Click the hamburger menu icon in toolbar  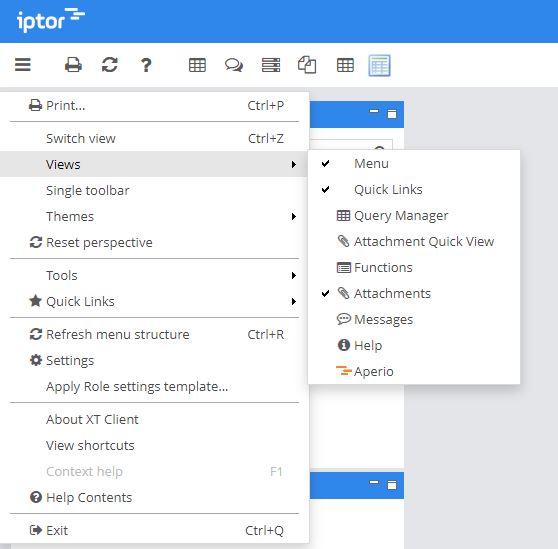(23, 65)
